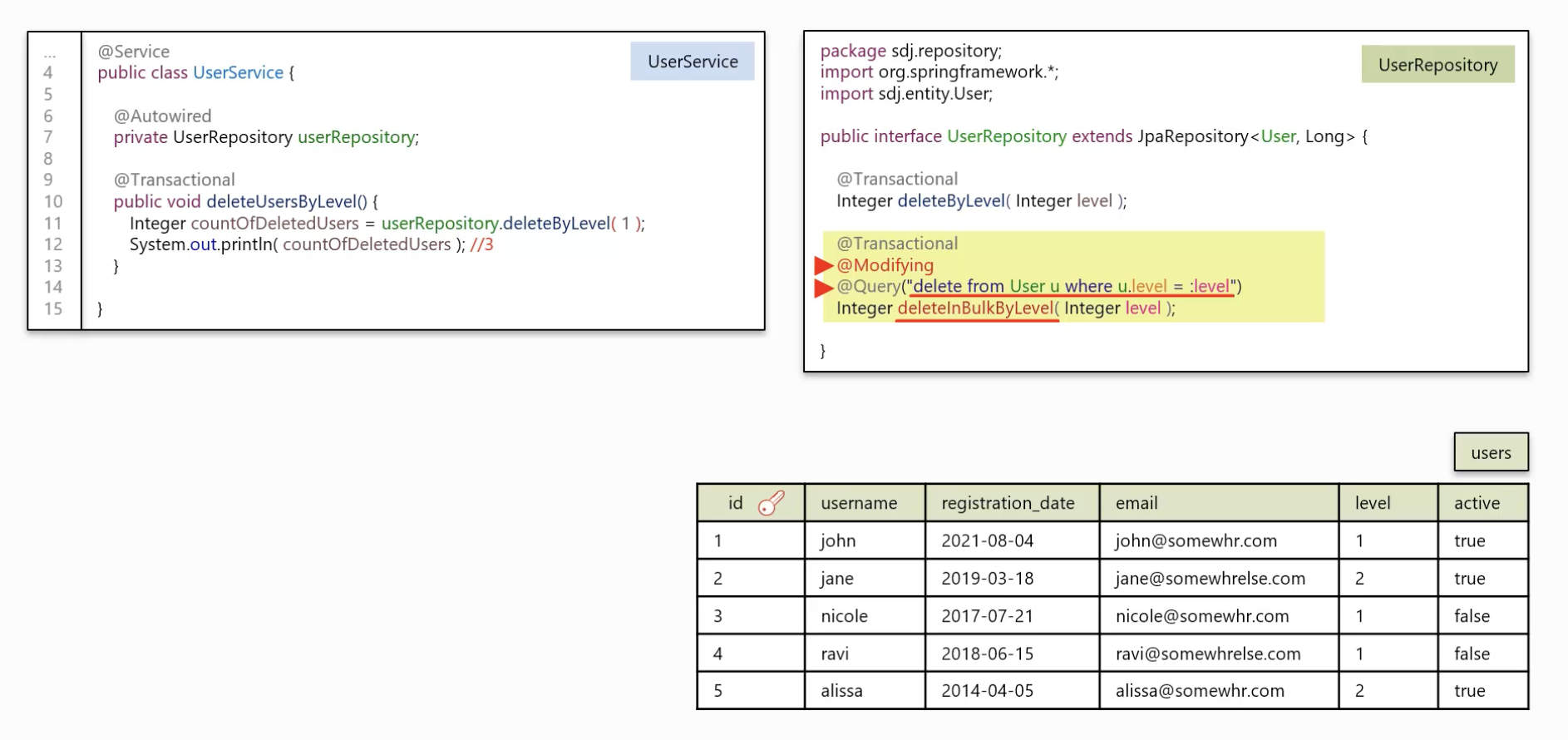This screenshot has height=740, width=1568.
Task: Click the @Autowired annotation
Action: coord(162,116)
